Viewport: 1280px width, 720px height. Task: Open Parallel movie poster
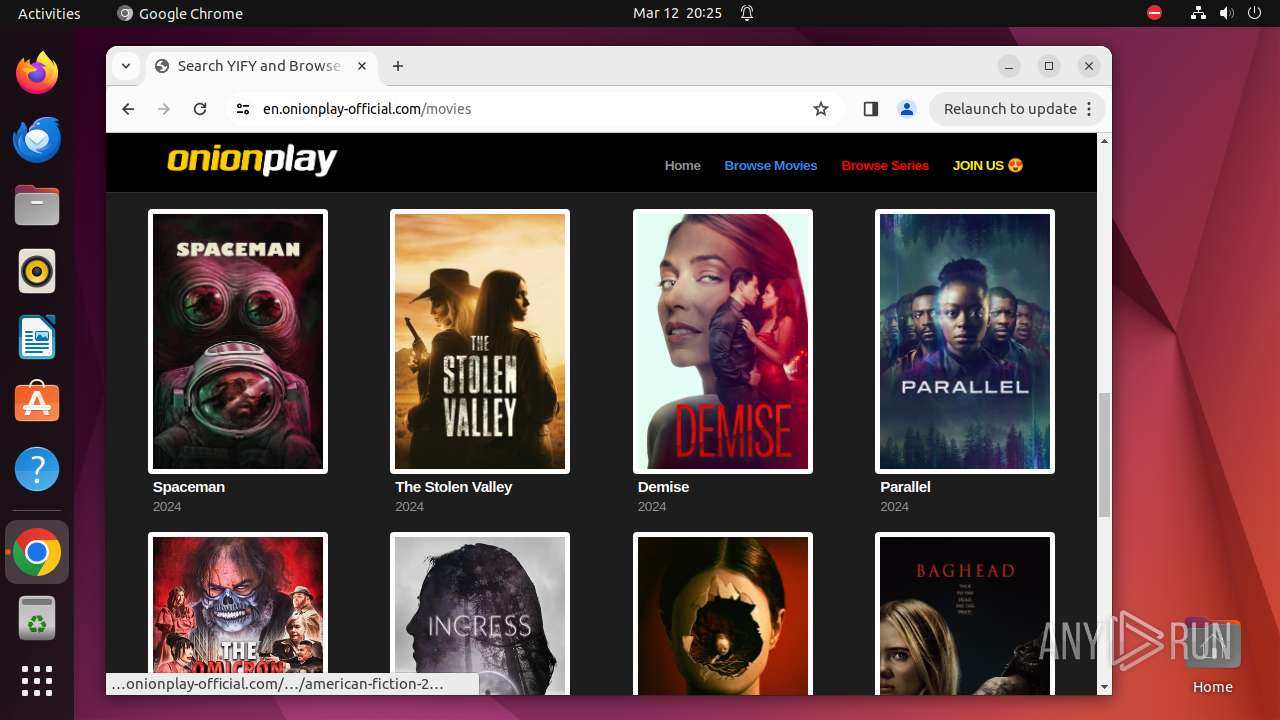965,341
